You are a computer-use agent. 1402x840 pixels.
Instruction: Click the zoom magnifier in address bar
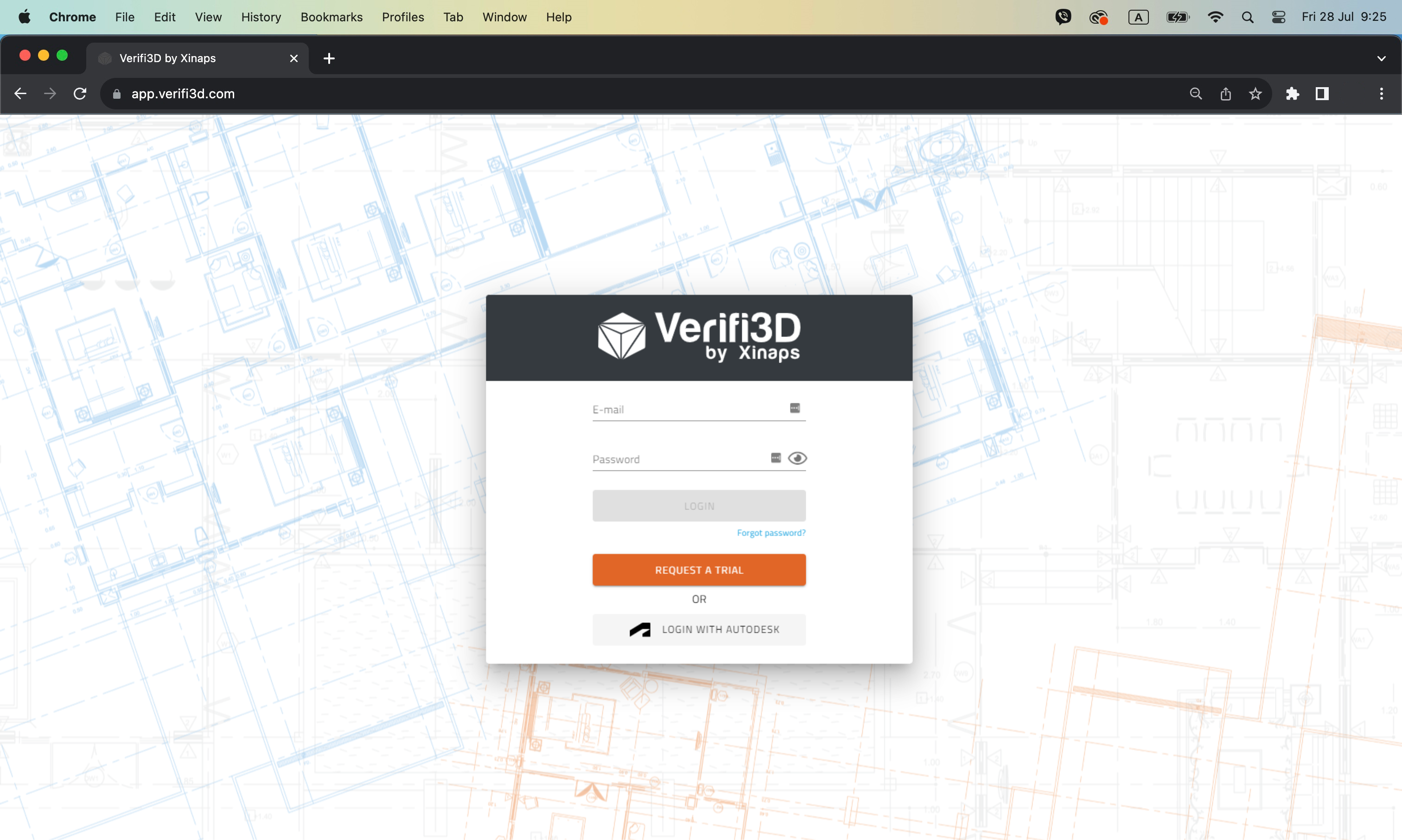click(x=1195, y=93)
